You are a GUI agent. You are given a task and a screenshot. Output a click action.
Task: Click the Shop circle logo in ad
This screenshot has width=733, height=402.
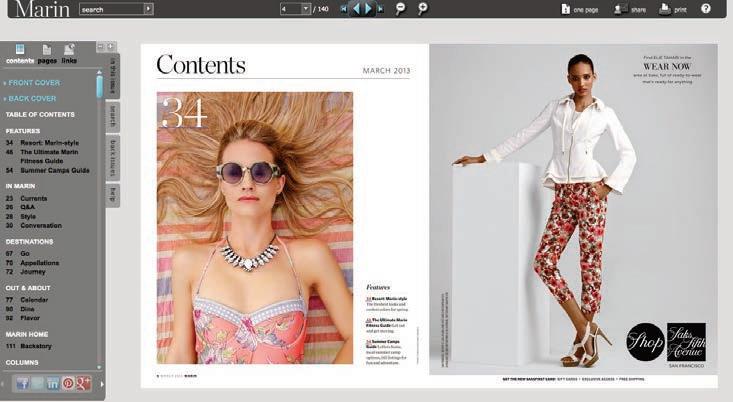[x=645, y=342]
